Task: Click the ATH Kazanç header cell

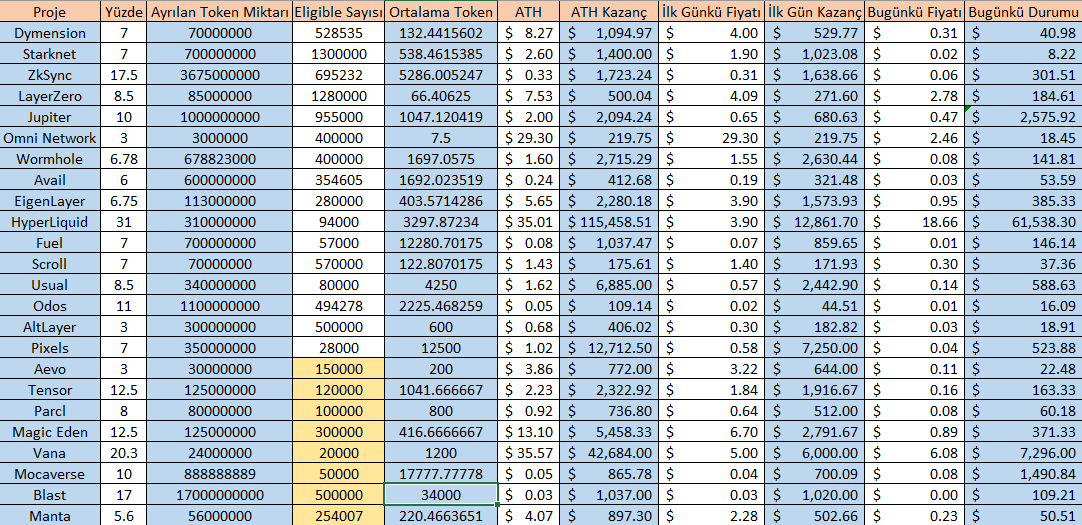Action: click(609, 12)
